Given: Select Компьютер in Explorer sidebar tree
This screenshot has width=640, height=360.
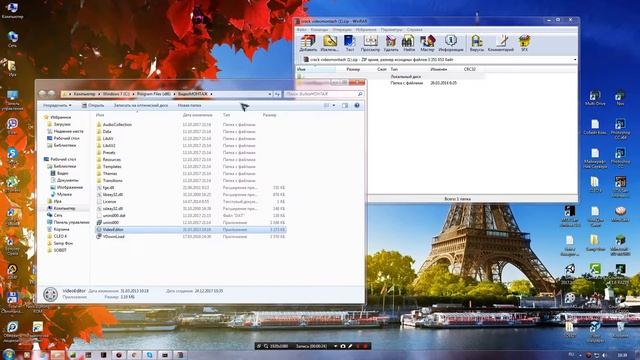Looking at the screenshot, I should pyautogui.click(x=64, y=209).
